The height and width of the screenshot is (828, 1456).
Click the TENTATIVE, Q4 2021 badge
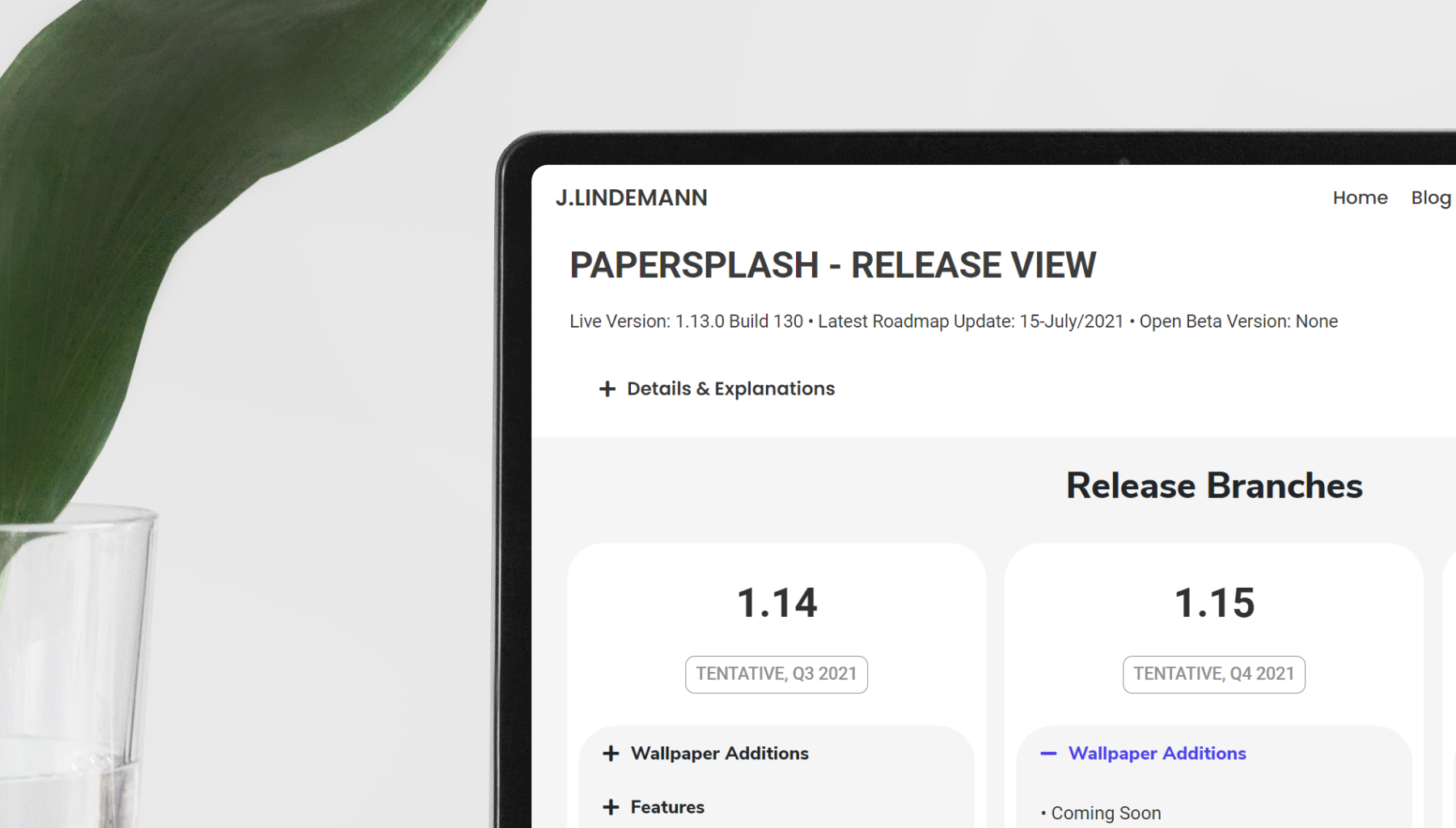coord(1213,674)
